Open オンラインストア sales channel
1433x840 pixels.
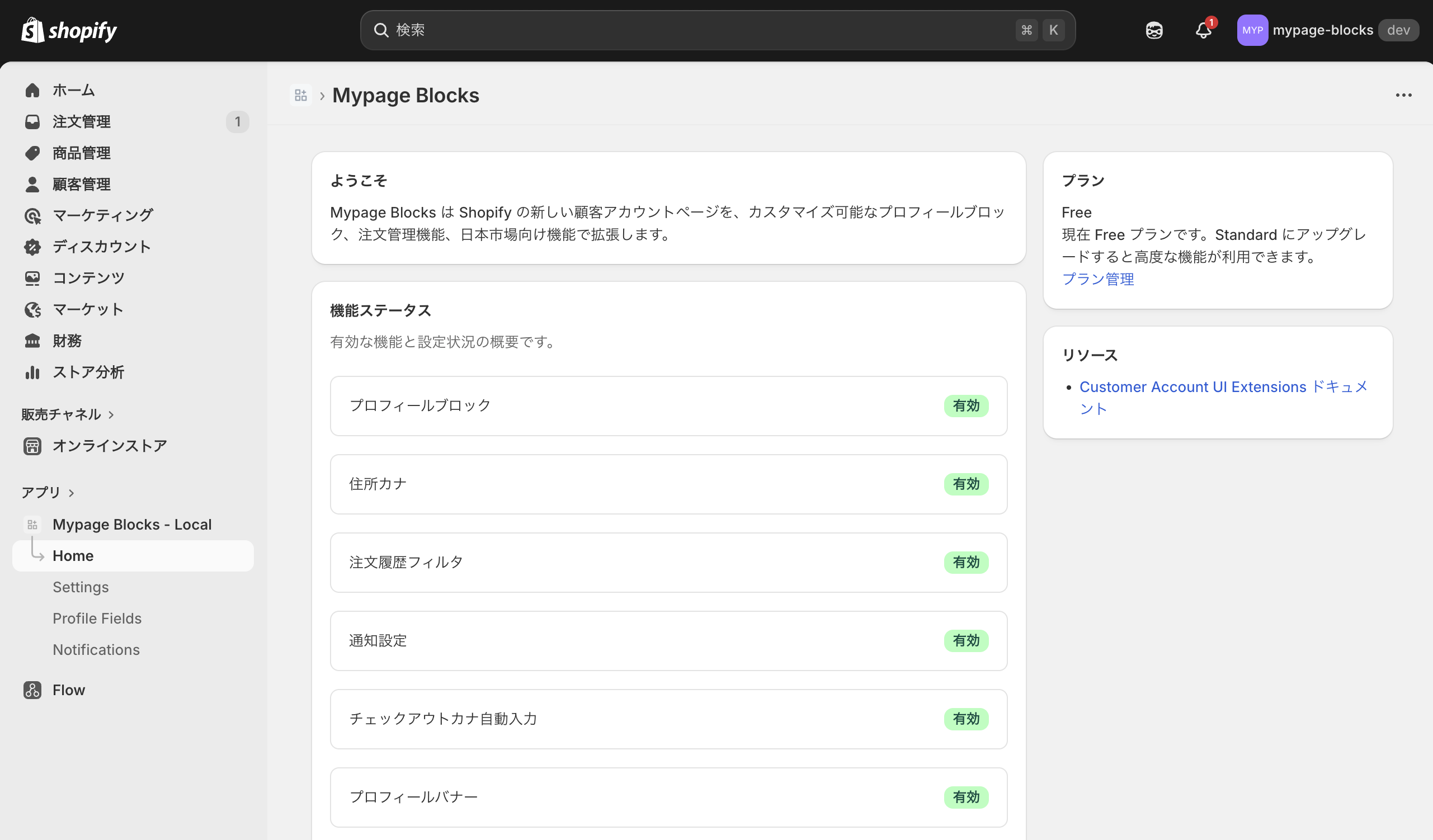point(110,446)
